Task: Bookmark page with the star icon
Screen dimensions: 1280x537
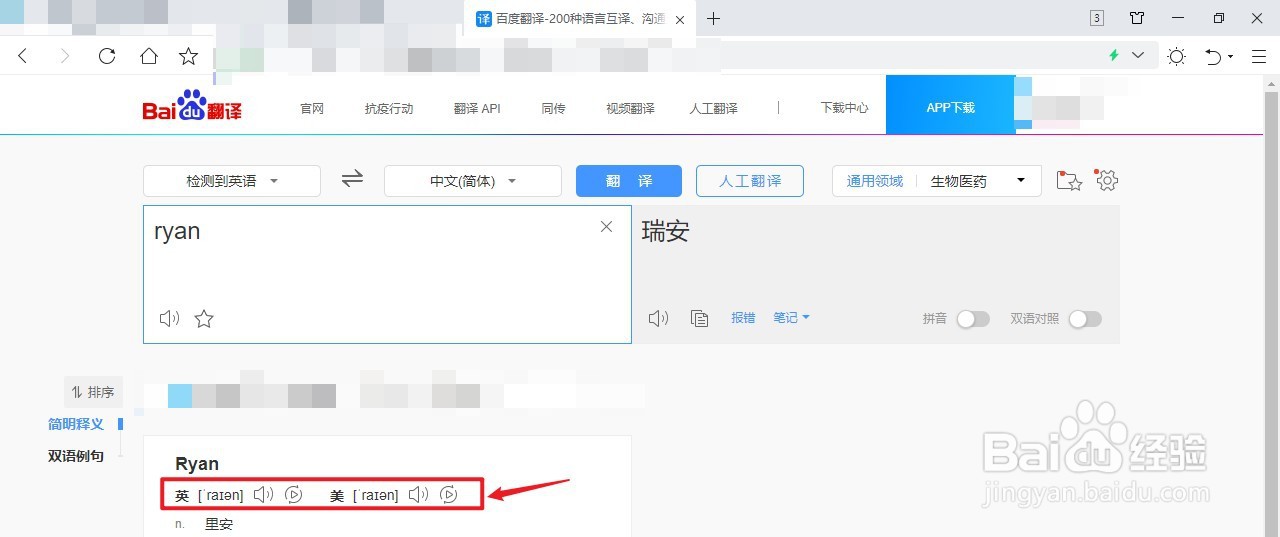Action: (x=188, y=56)
